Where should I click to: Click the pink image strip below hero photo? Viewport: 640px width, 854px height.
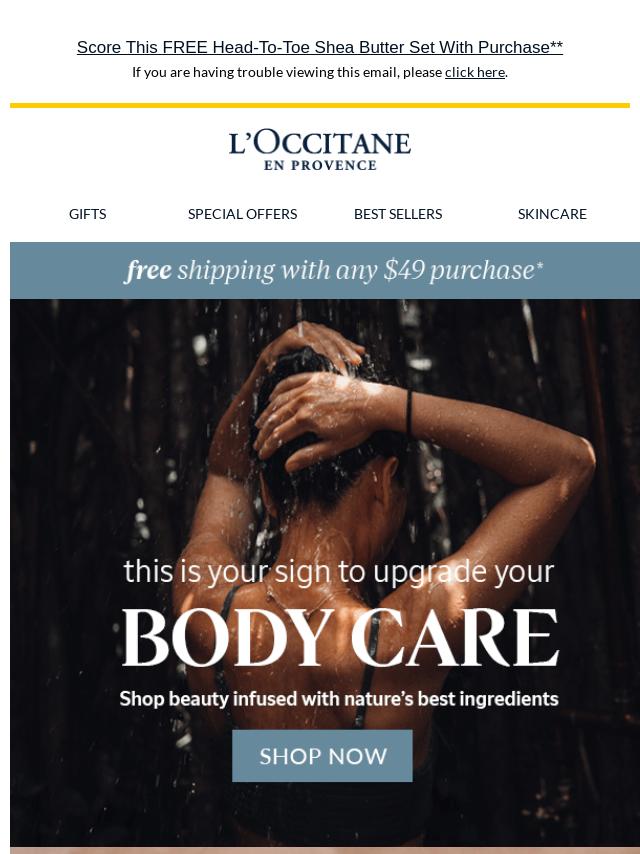tap(325, 850)
